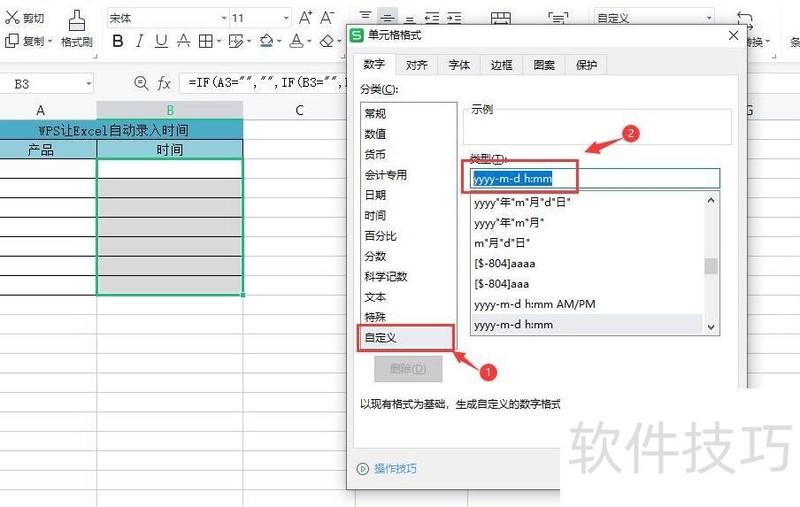Image resolution: width=800 pixels, height=507 pixels.
Task: Open the font name 宋体 dropdown
Action: pos(223,18)
